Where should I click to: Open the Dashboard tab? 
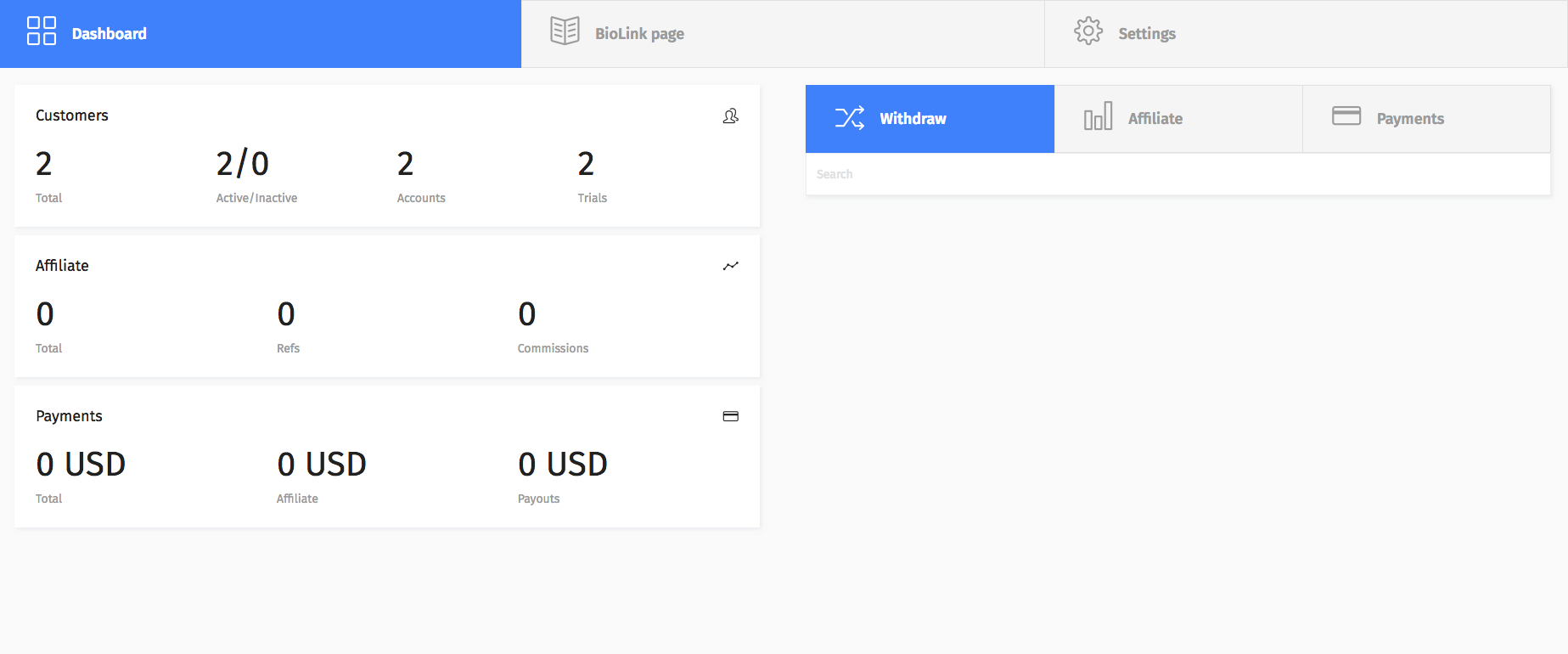[x=261, y=34]
